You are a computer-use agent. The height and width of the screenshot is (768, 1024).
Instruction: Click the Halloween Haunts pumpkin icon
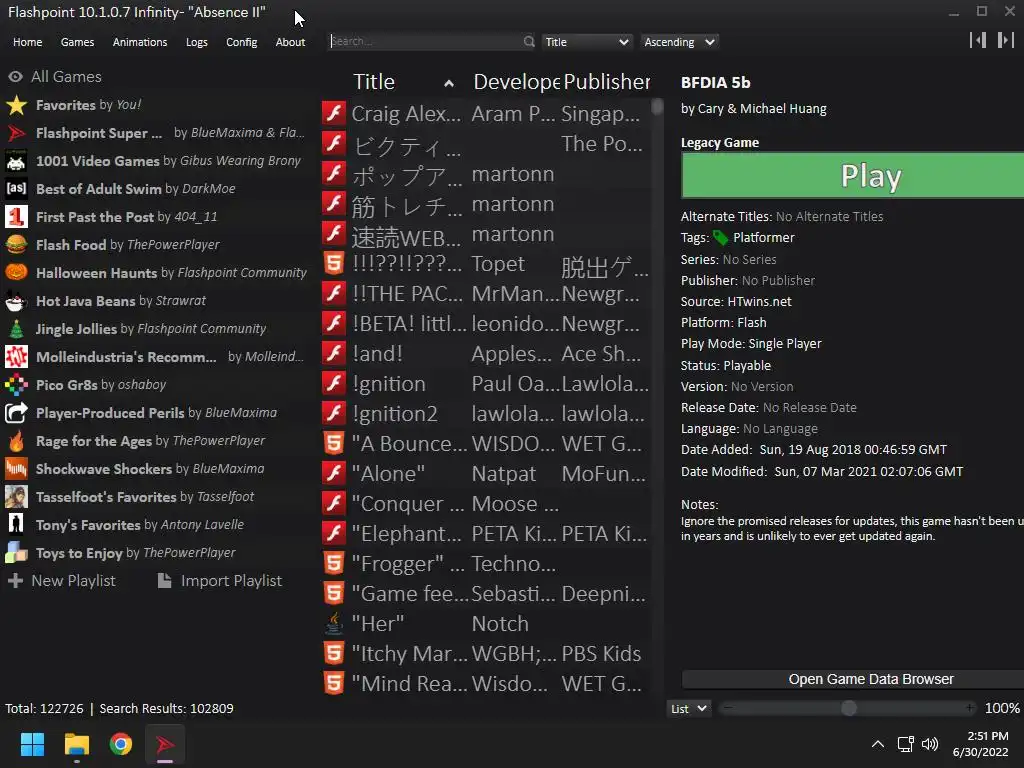[x=16, y=273]
